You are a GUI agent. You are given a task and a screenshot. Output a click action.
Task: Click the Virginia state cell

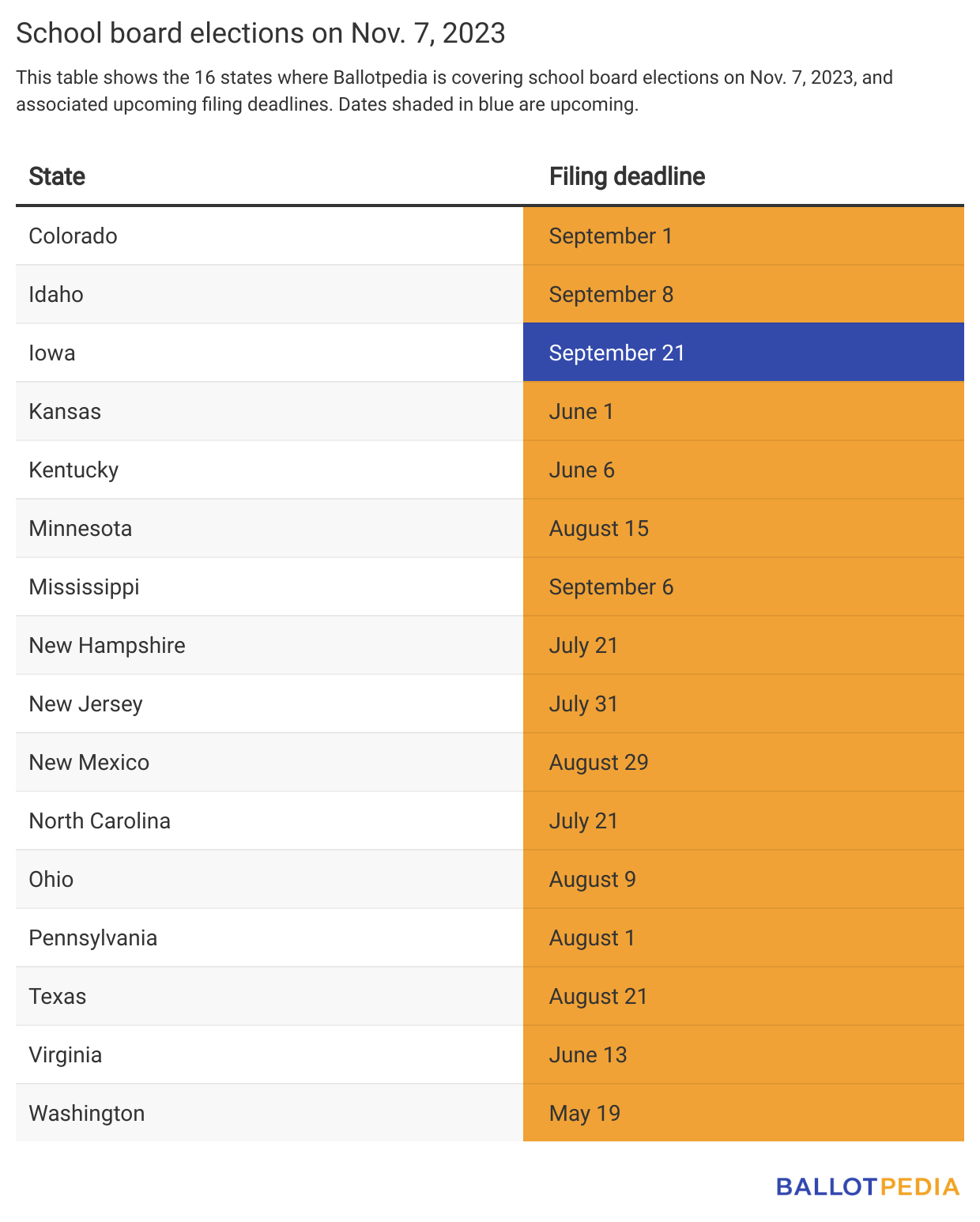[x=65, y=1054]
